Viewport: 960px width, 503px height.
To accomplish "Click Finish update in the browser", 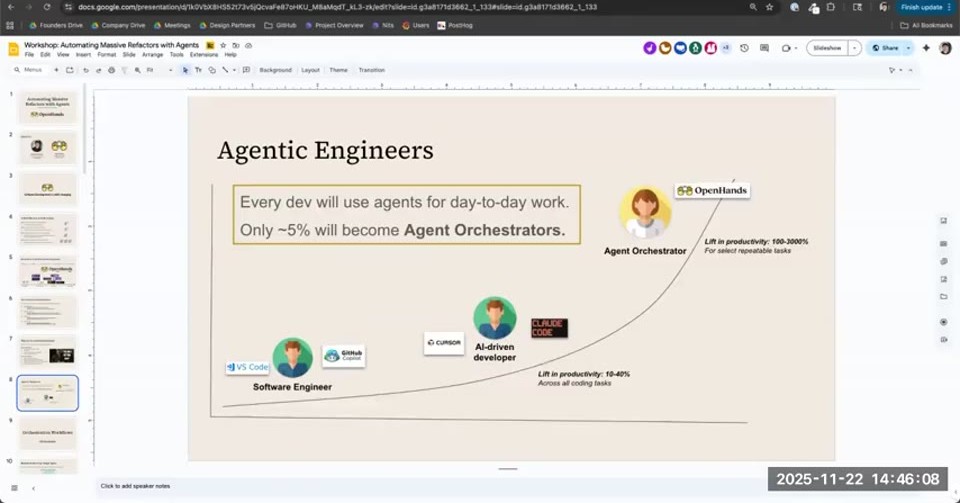I will click(x=925, y=7).
